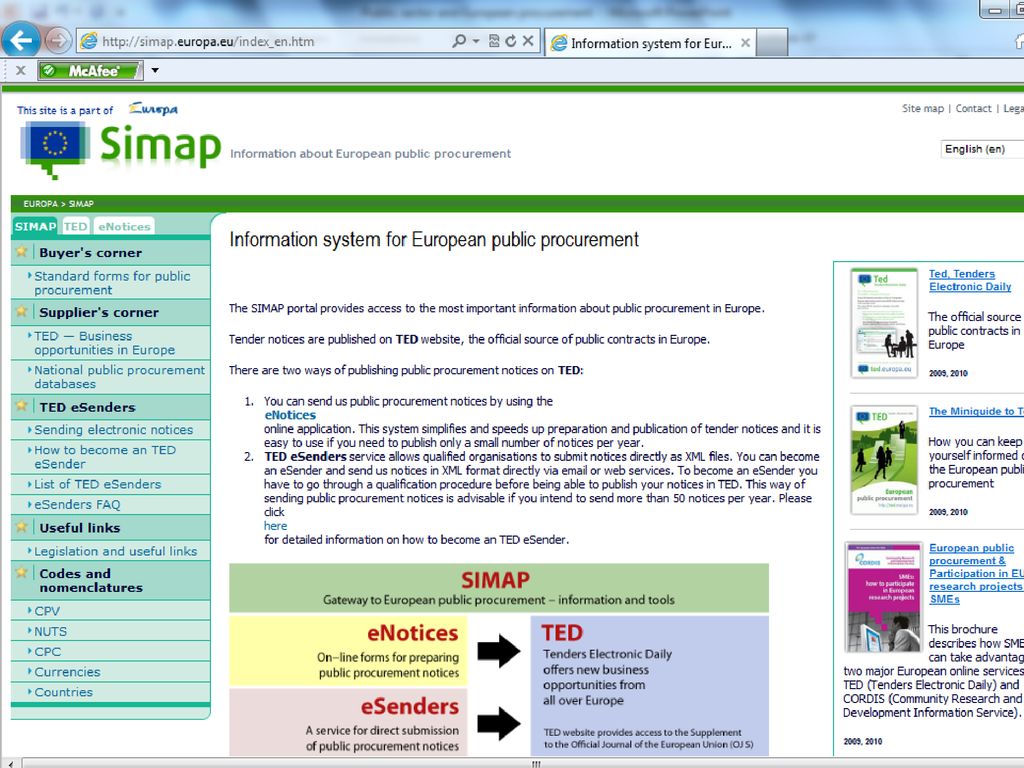The image size is (1024, 768).
Task: Open the McAfee dropdown arrow
Action: coord(155,70)
